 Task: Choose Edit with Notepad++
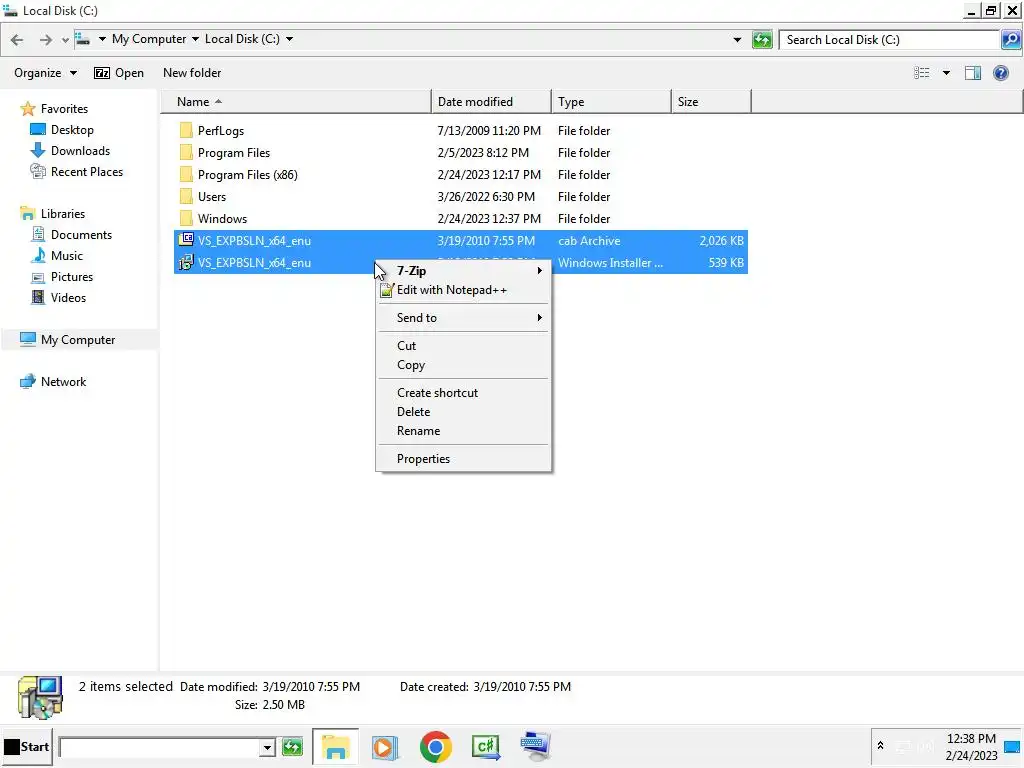464,290
